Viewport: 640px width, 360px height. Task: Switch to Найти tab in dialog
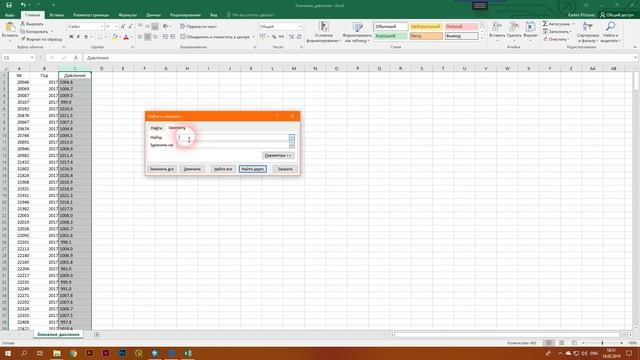[x=156, y=128]
